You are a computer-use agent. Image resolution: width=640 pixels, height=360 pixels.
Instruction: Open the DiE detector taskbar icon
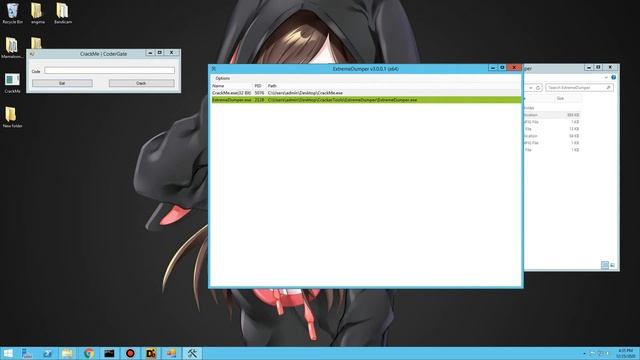point(151,353)
